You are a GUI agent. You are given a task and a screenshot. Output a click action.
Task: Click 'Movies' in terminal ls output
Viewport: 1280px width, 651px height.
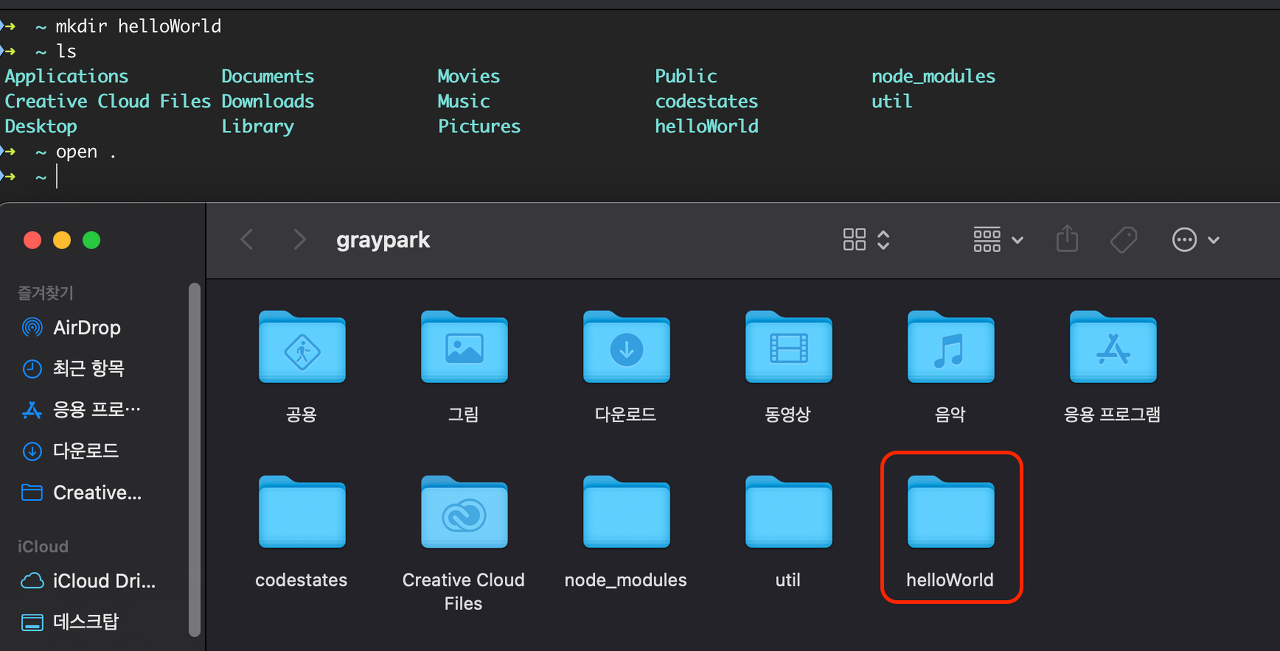click(468, 77)
